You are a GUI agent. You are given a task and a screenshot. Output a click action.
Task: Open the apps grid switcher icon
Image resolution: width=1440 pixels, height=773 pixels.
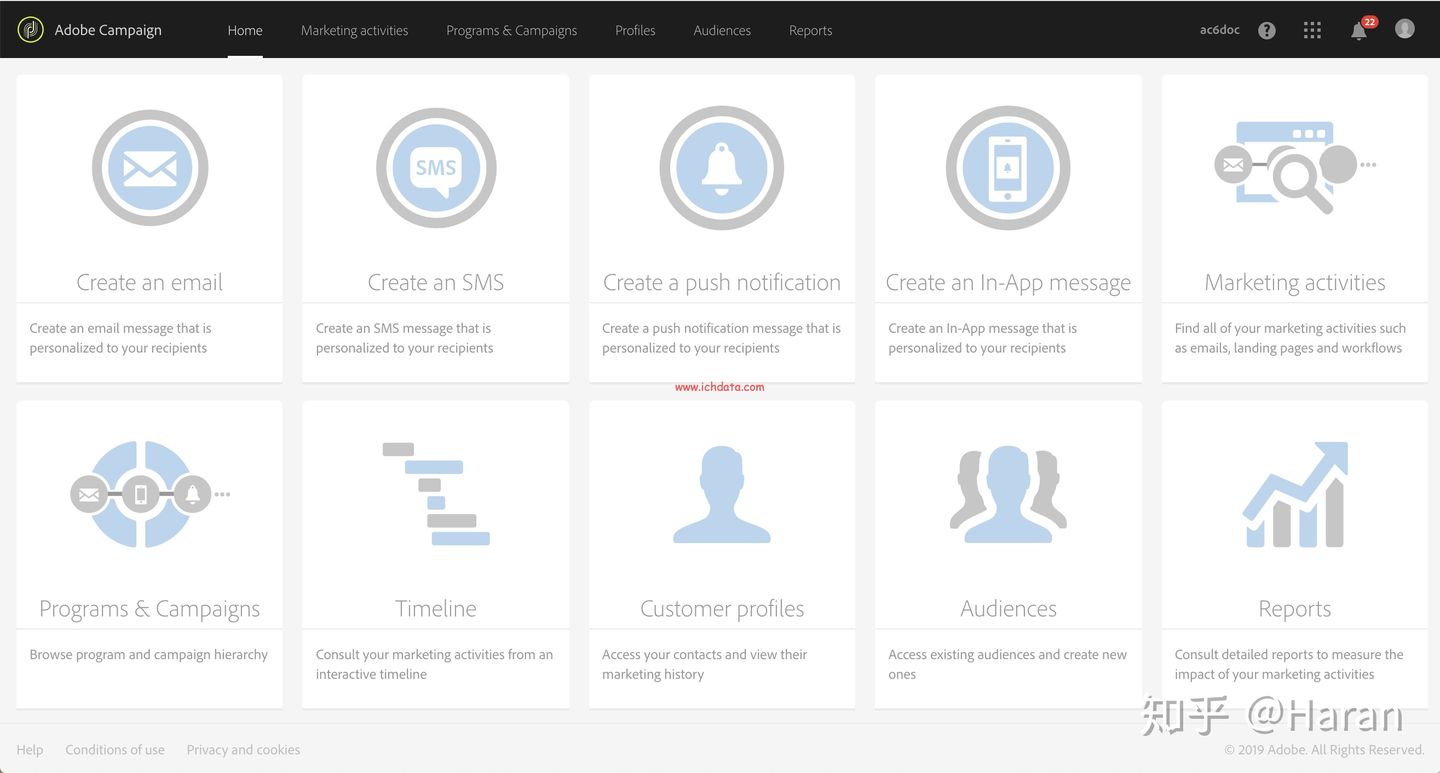[x=1313, y=30]
